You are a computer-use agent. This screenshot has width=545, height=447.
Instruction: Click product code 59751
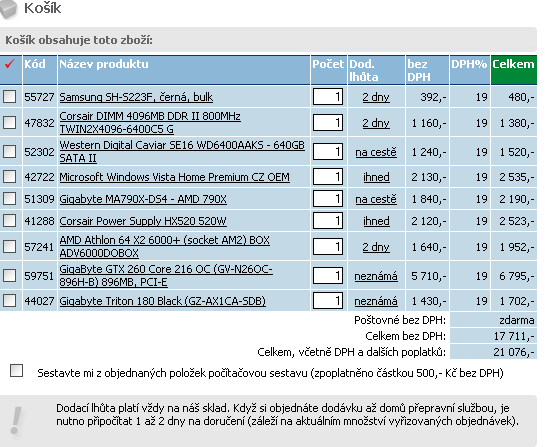(39, 276)
